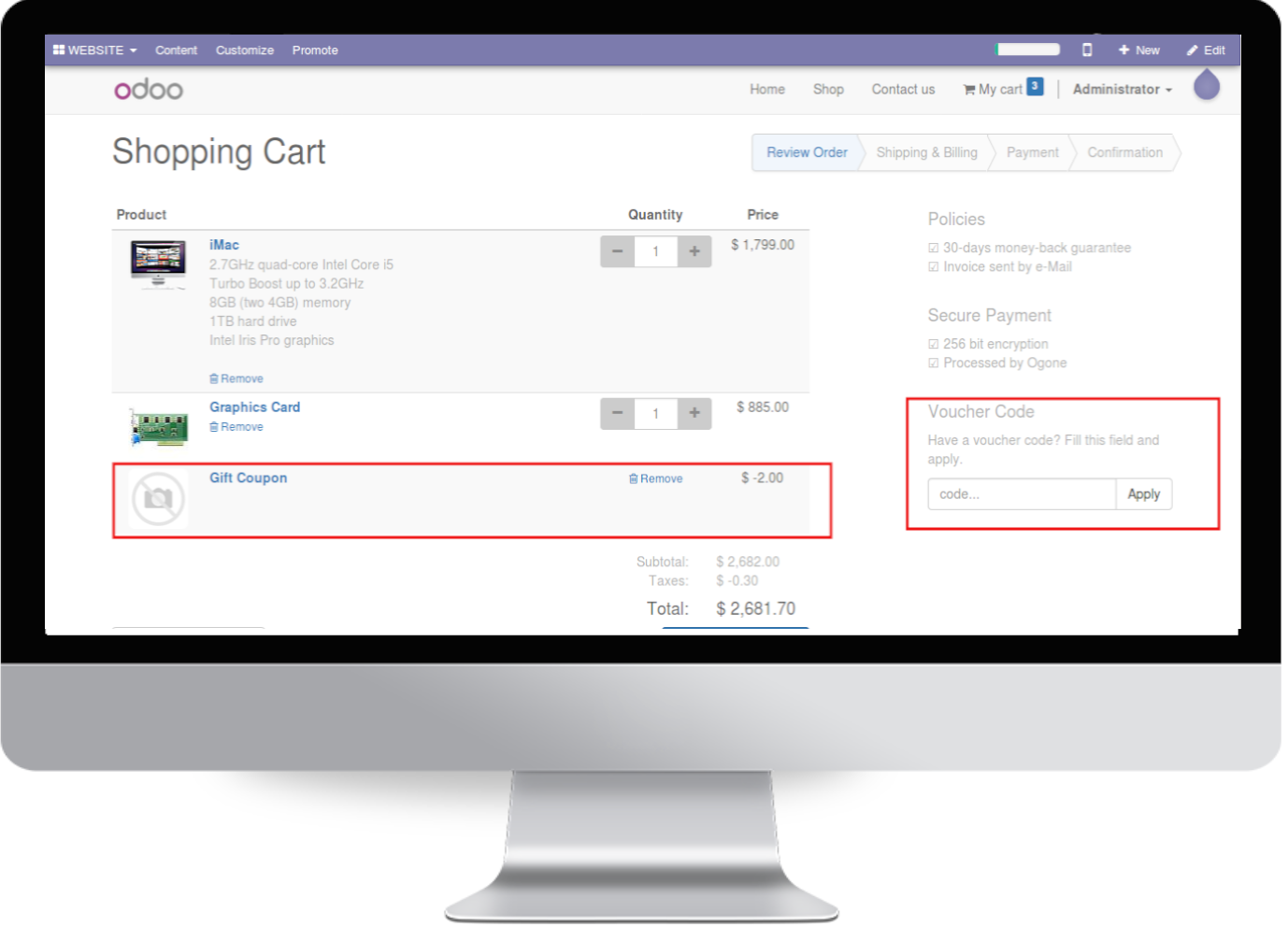
Task: Select the Shipping & Billing step
Action: (926, 152)
